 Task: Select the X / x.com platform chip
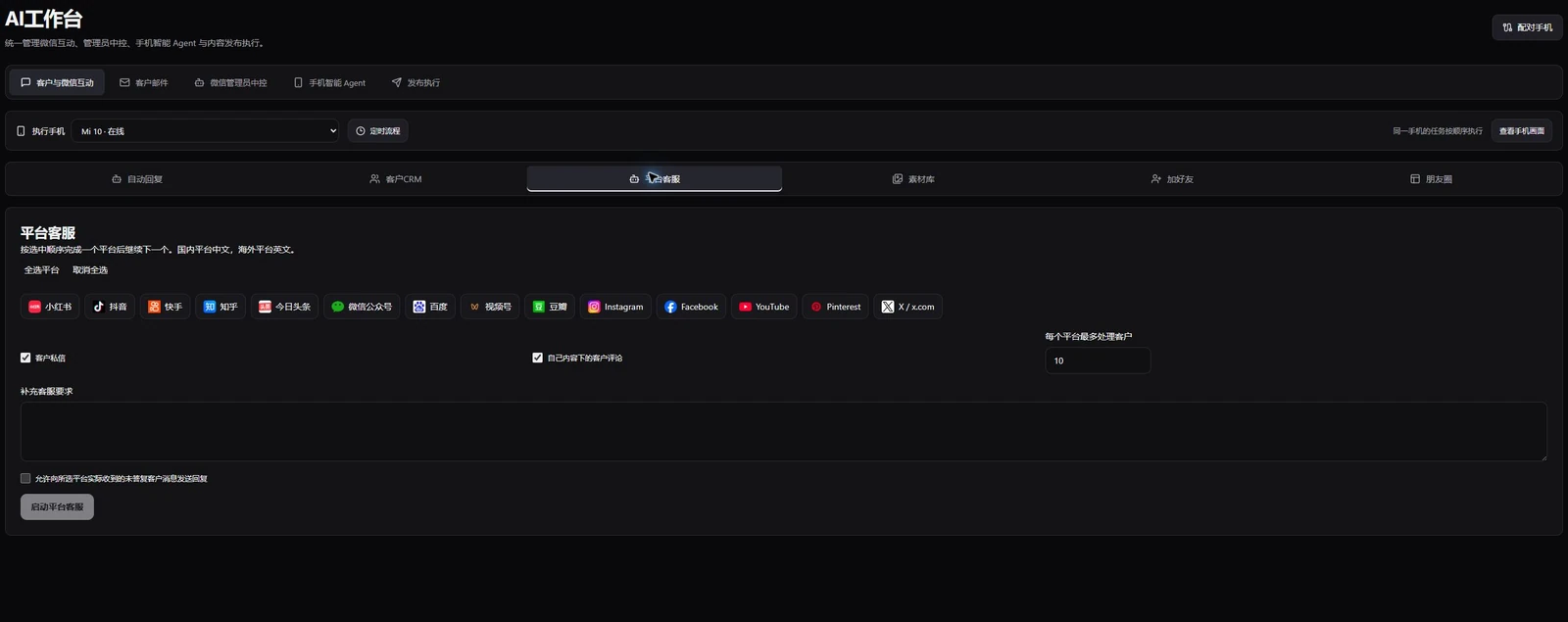[908, 307]
